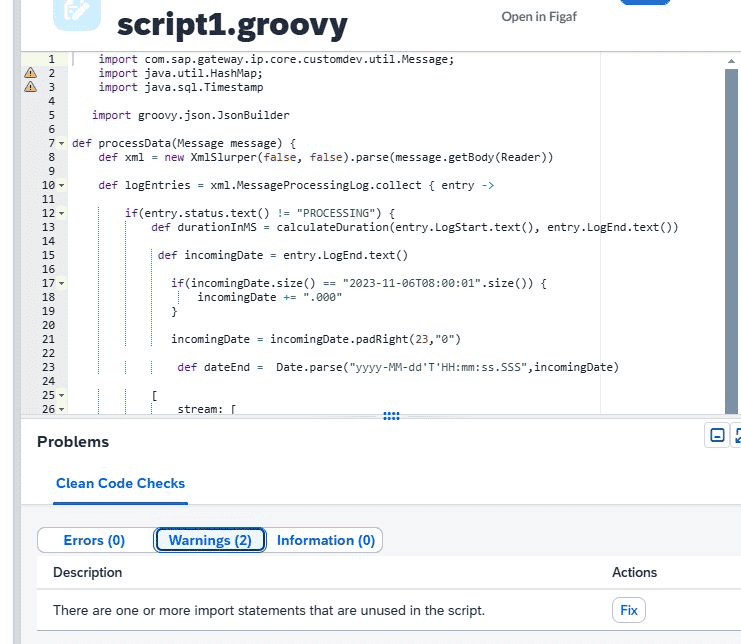The image size is (741, 644).
Task: Minimize the Problems panel
Action: [x=717, y=435]
